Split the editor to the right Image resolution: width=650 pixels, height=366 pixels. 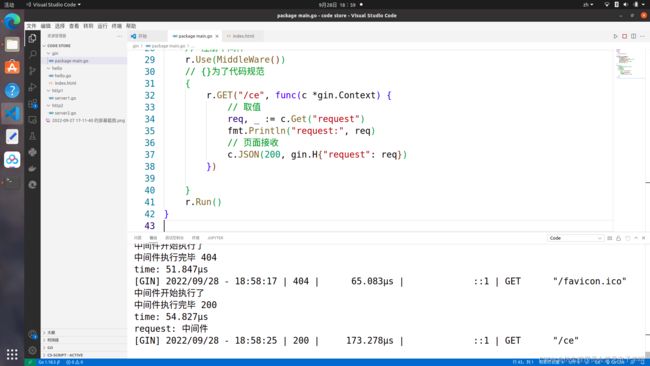[x=633, y=36]
